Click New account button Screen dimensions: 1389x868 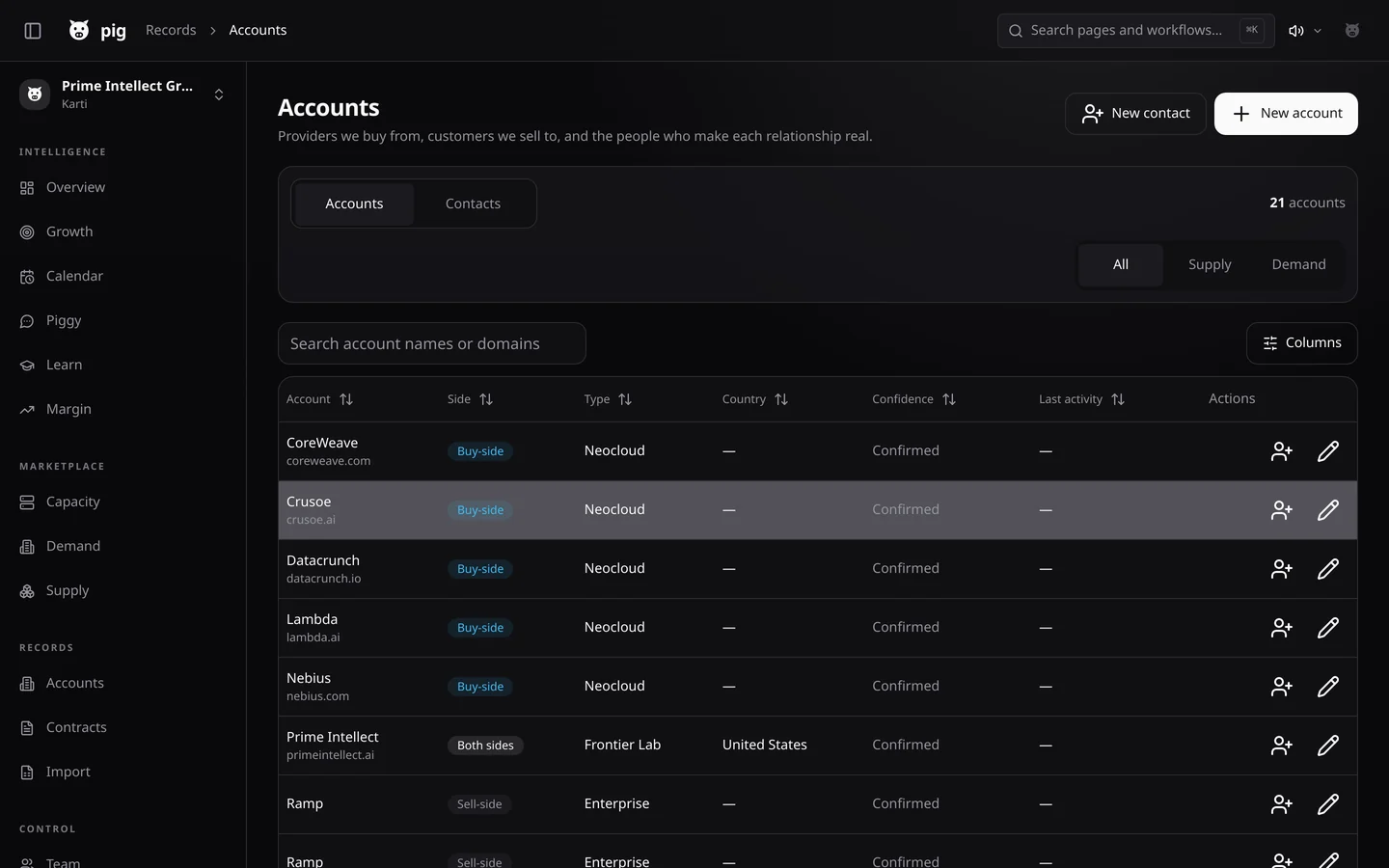1286,114
